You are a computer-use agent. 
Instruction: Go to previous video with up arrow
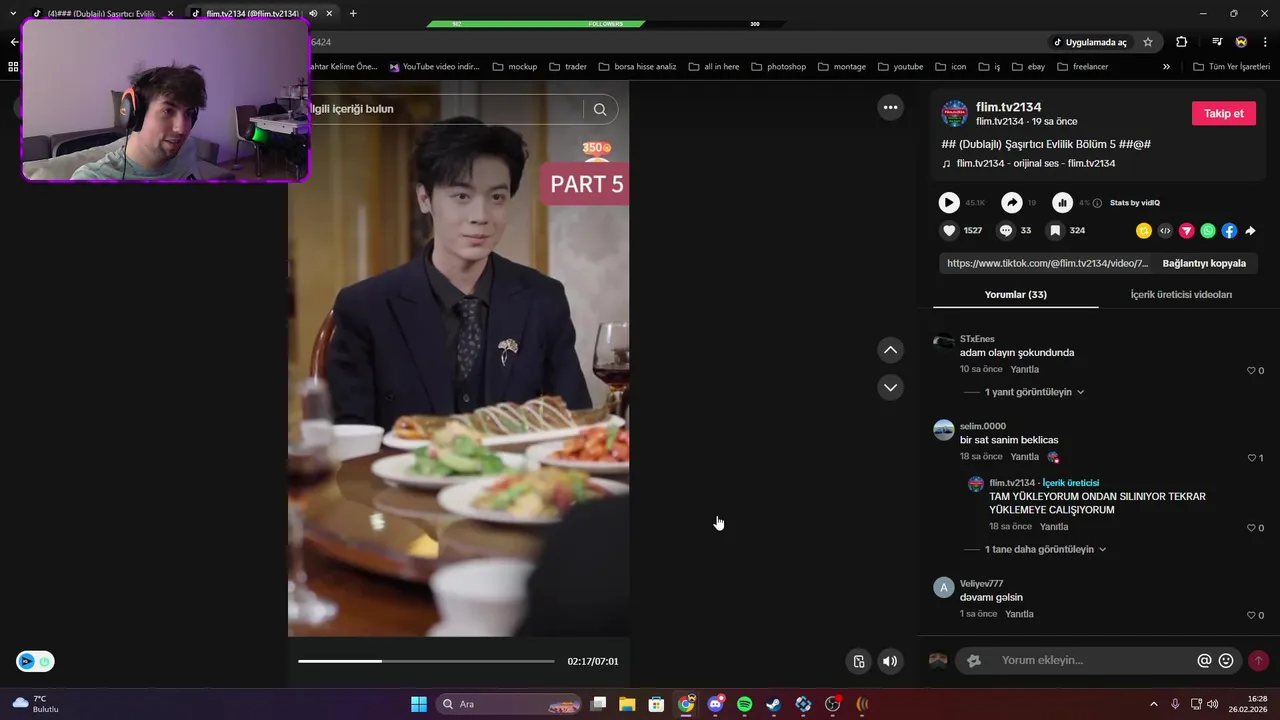pyautogui.click(x=890, y=350)
